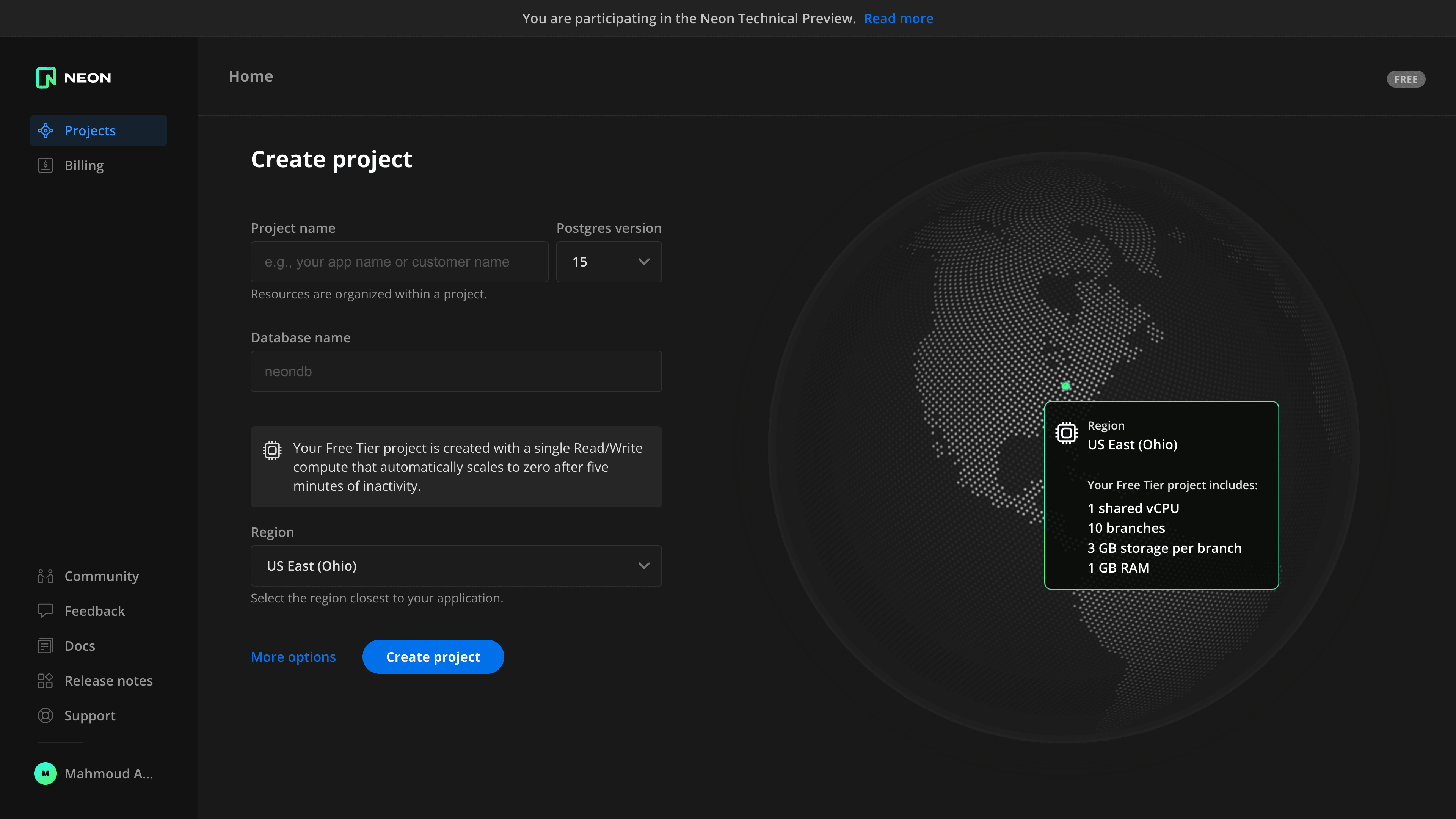Click the More options link
The width and height of the screenshot is (1456, 819).
(x=293, y=657)
